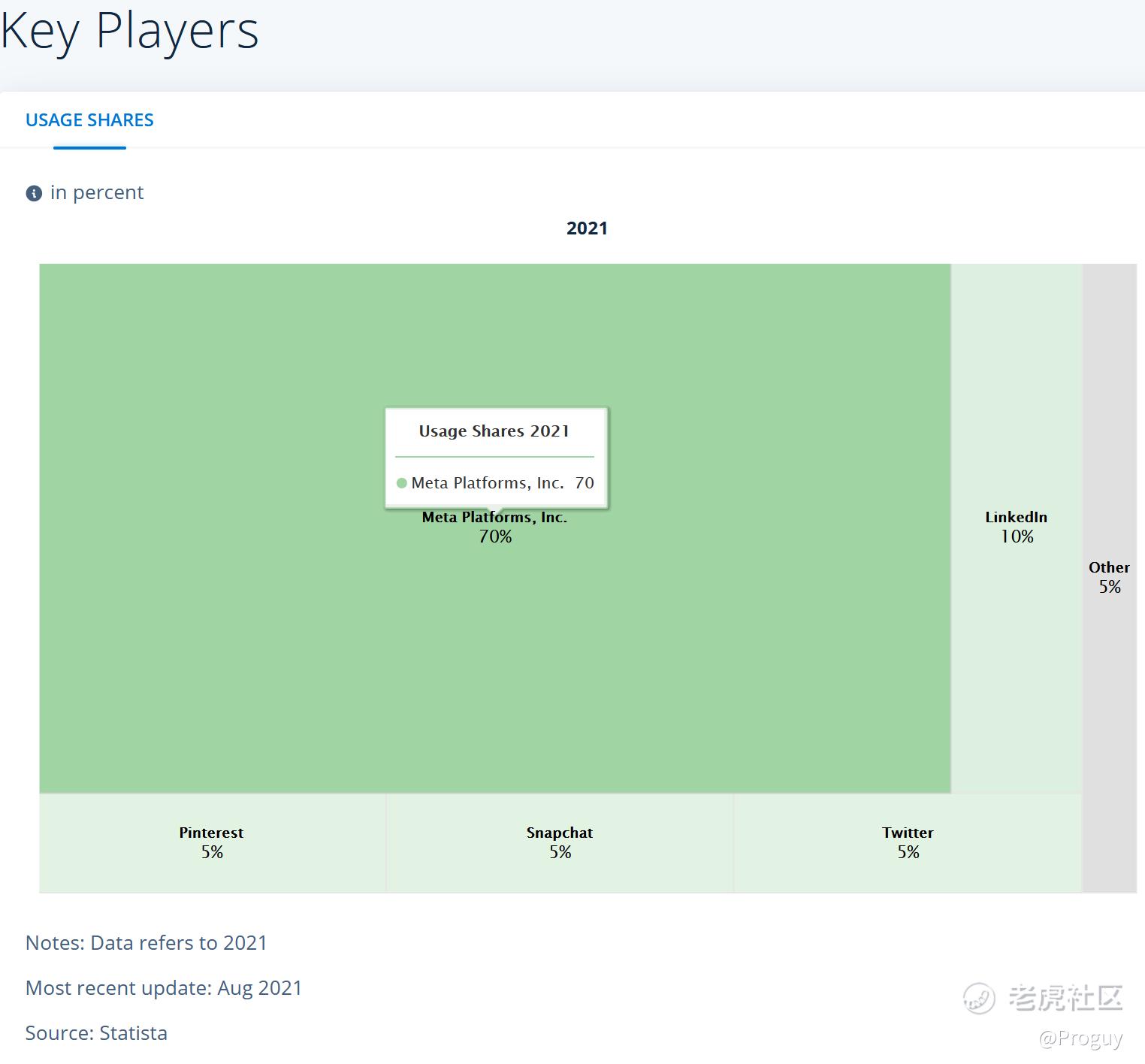The width and height of the screenshot is (1145, 1064).
Task: Click the @Proguy watermark handle
Action: click(x=1080, y=1038)
